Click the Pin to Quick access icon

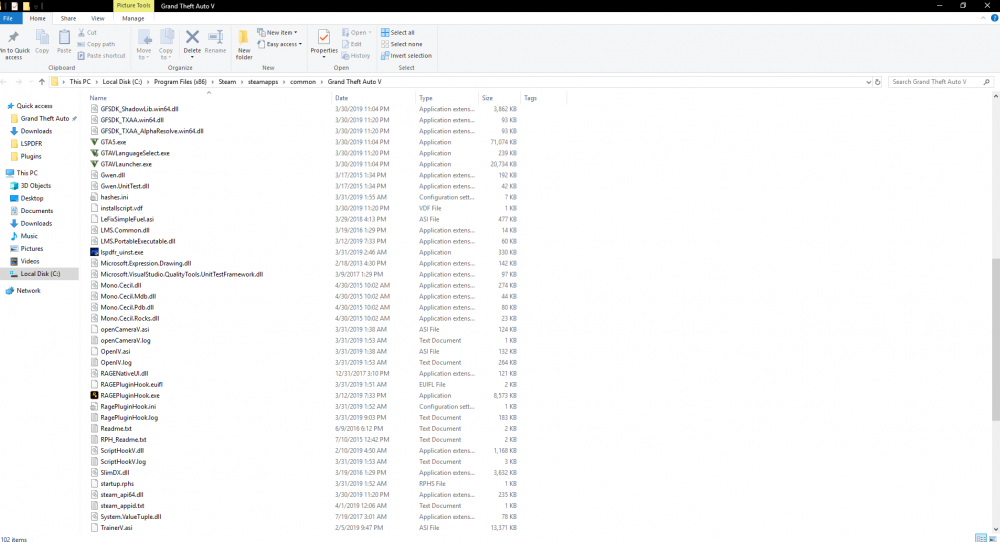click(13, 38)
